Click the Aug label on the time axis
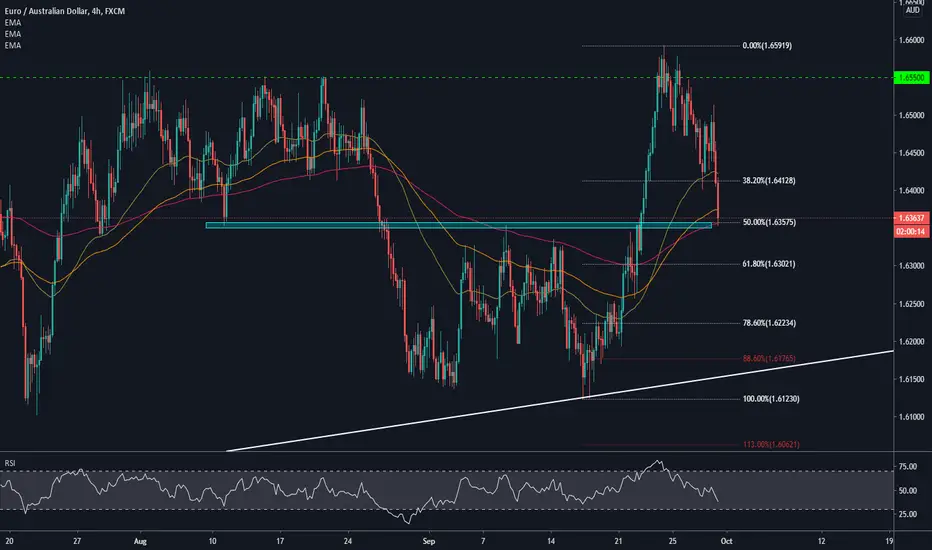932x550 pixels. (140, 541)
